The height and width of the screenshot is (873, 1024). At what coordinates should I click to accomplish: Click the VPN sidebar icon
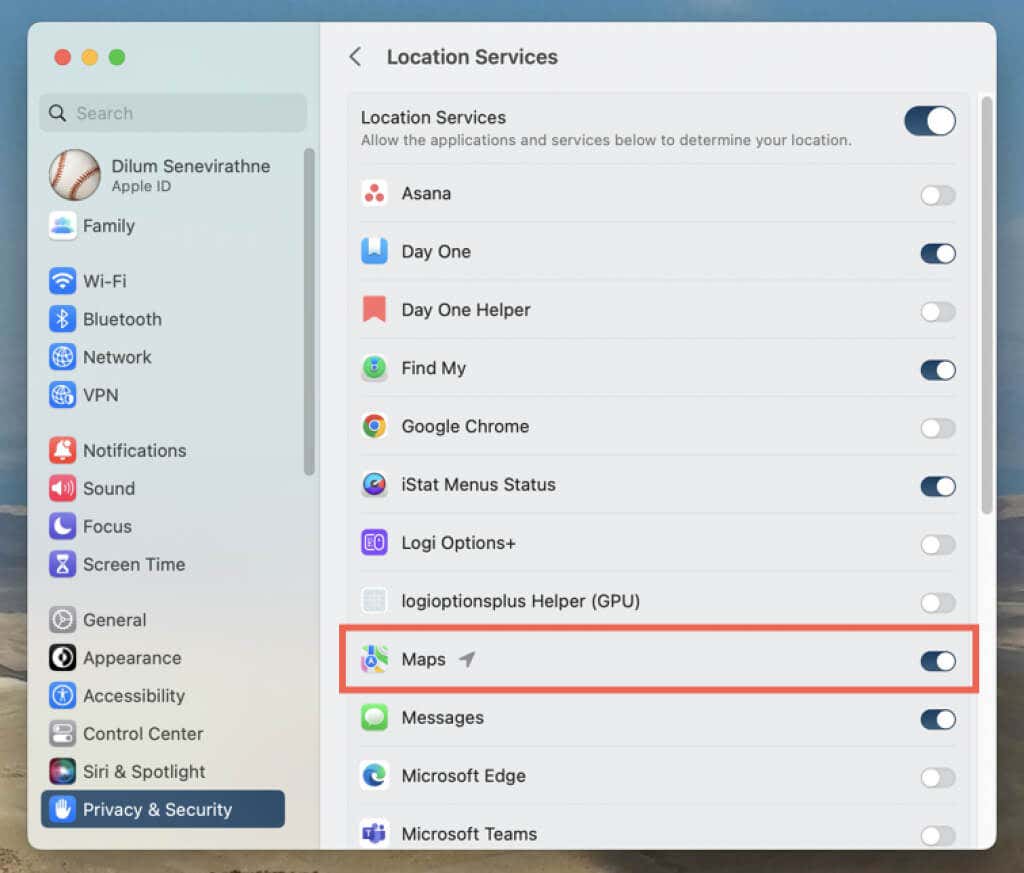pos(62,395)
